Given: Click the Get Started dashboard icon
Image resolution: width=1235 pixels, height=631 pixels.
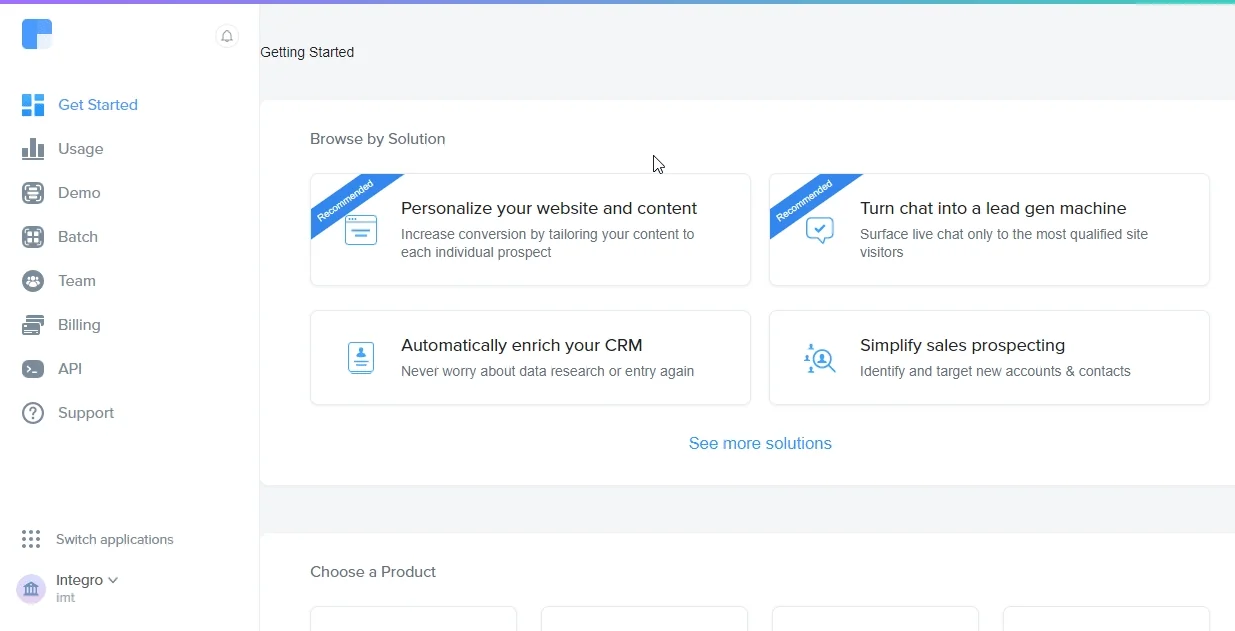Looking at the screenshot, I should pos(33,105).
